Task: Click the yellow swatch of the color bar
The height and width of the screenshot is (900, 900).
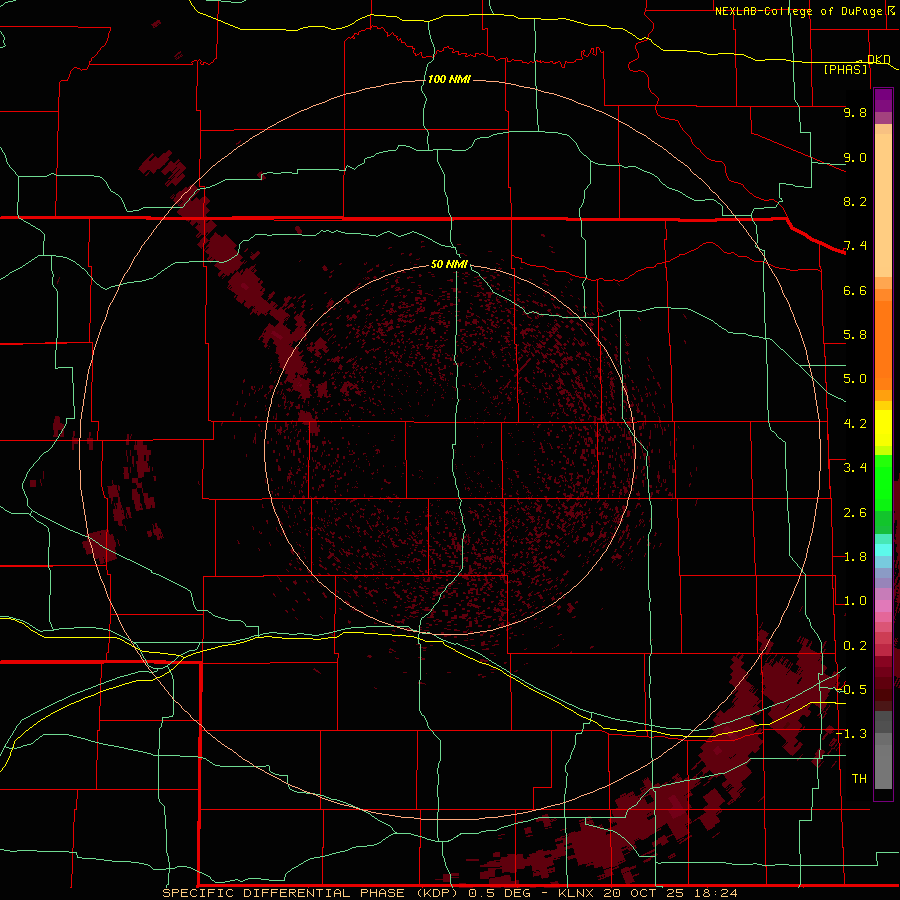Action: pos(883,428)
